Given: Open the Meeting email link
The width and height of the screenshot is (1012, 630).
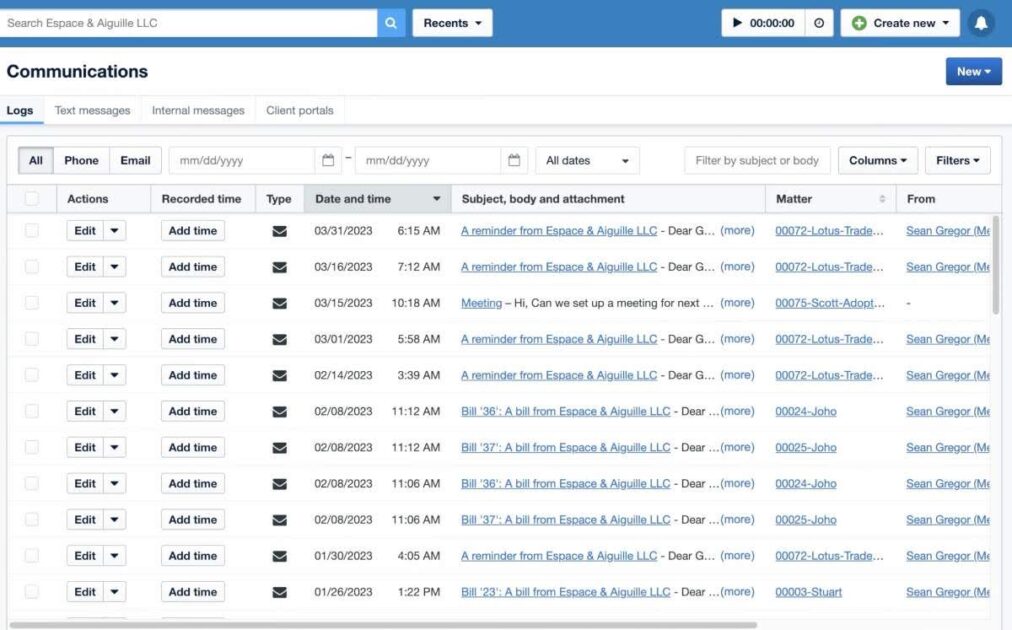Looking at the screenshot, I should [x=480, y=302].
